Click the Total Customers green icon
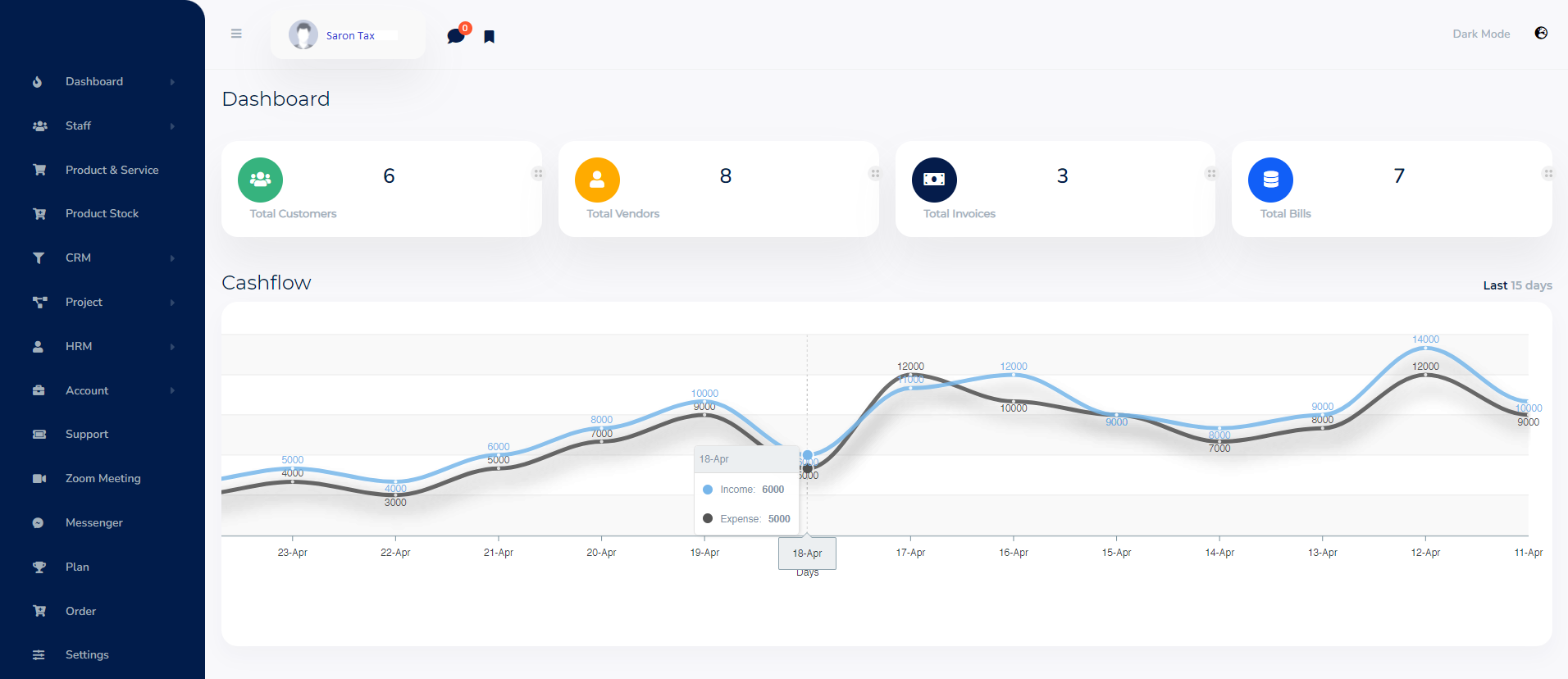 [260, 180]
